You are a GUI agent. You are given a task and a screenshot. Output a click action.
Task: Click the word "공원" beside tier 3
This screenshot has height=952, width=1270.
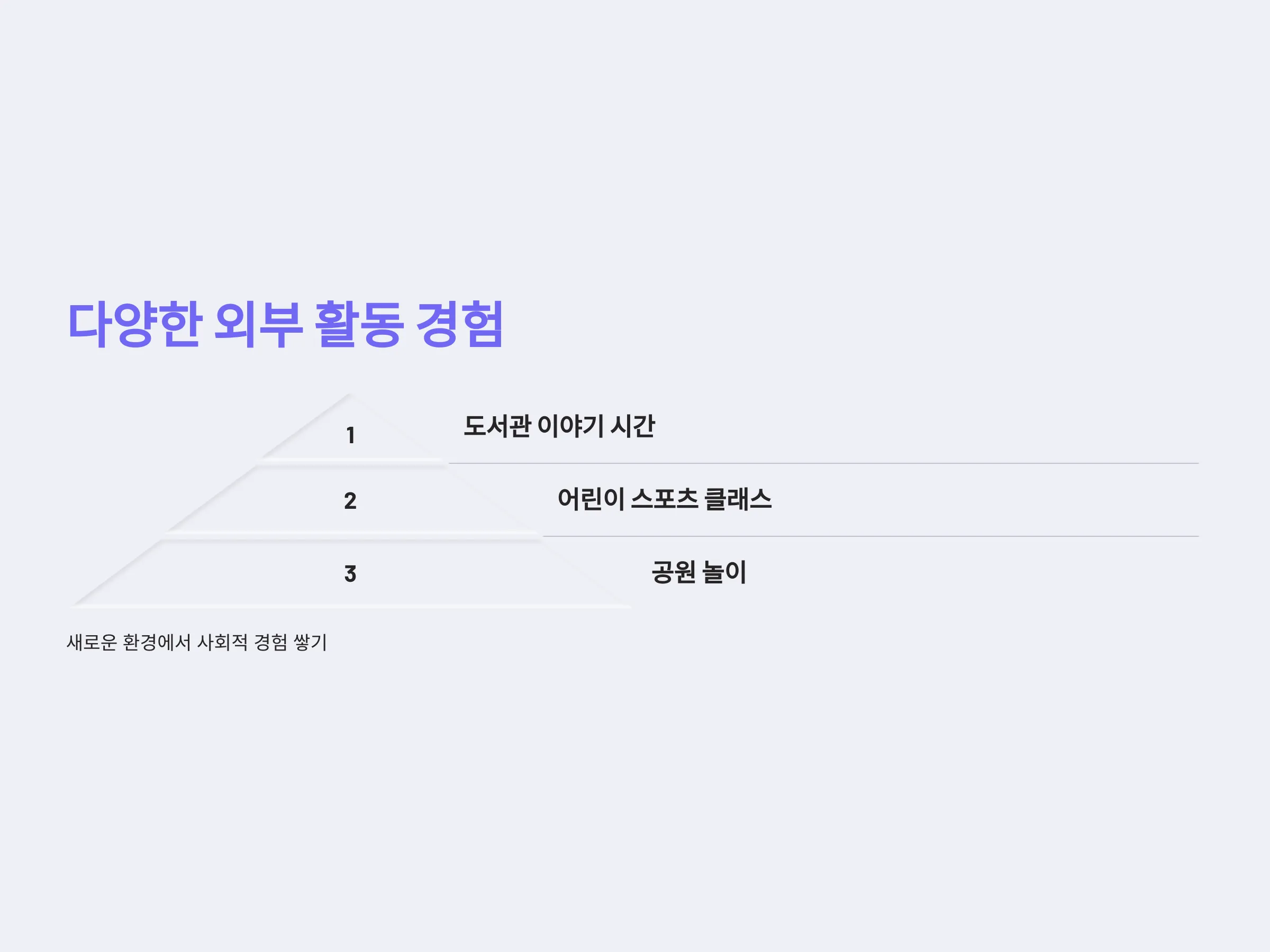coord(674,572)
